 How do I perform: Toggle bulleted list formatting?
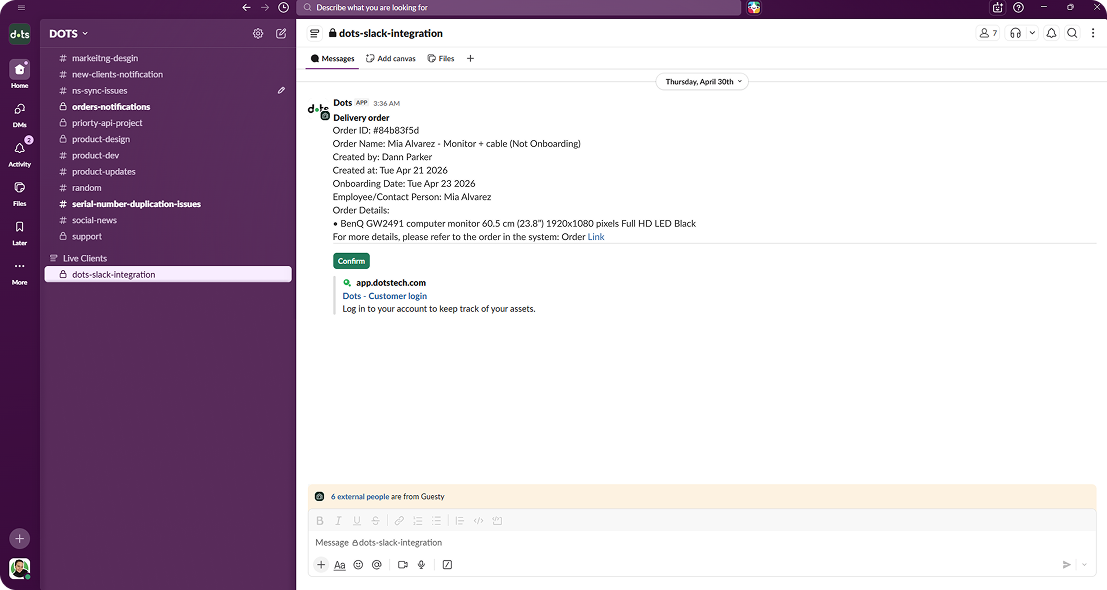click(436, 521)
